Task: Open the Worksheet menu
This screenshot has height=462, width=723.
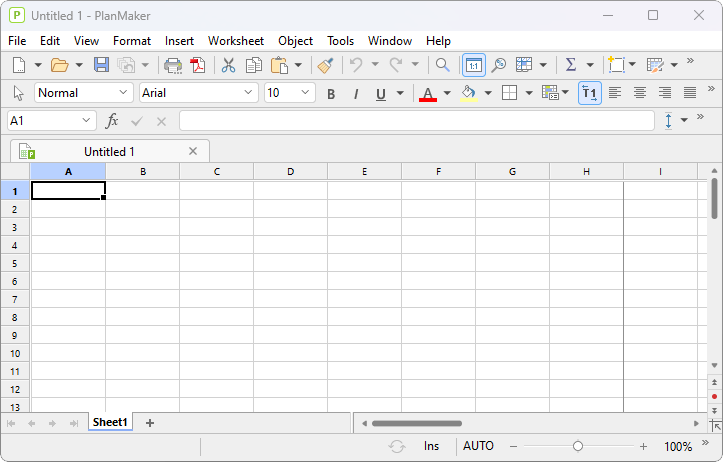Action: (x=235, y=41)
